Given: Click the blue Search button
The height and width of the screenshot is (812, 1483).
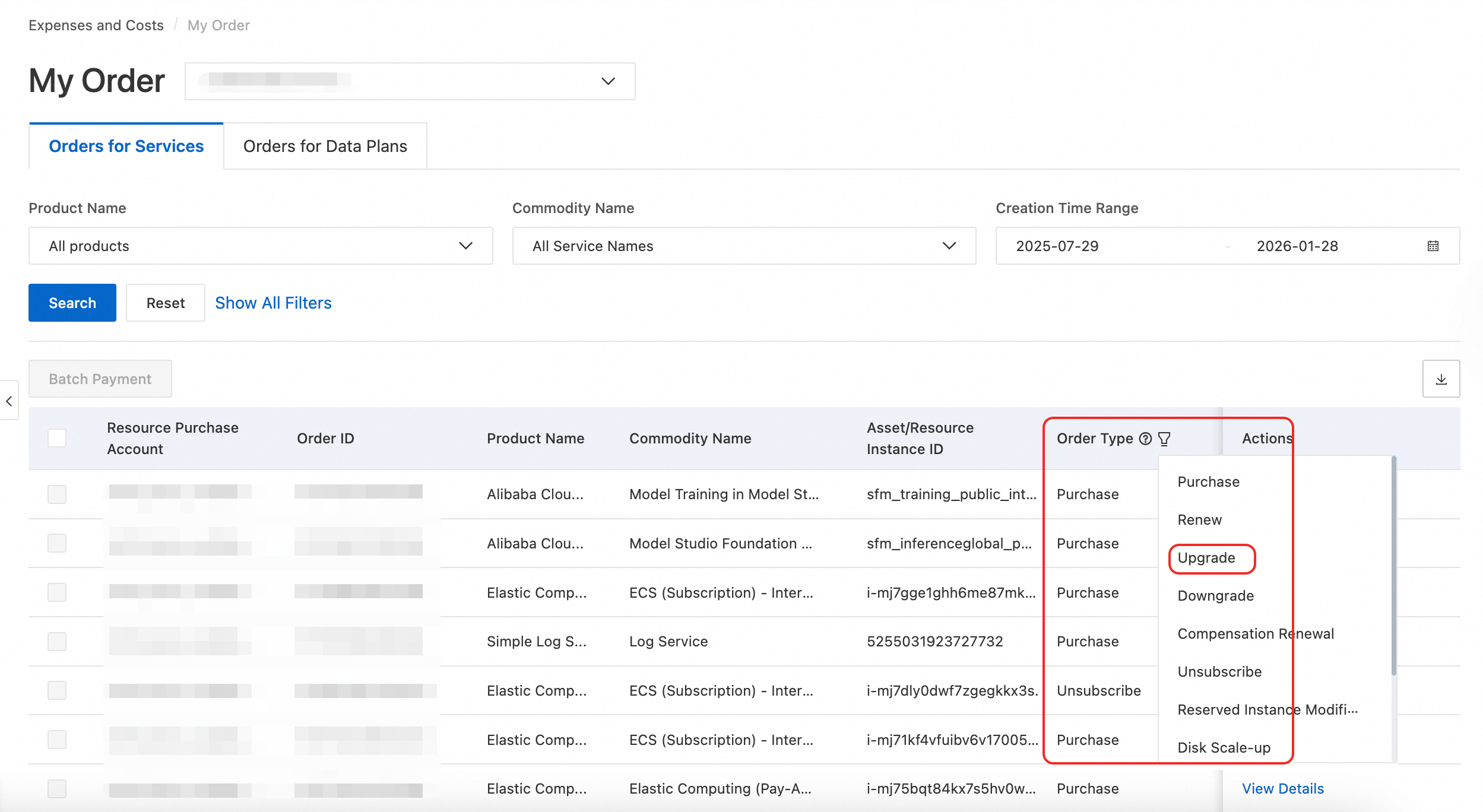Looking at the screenshot, I should pos(72,303).
